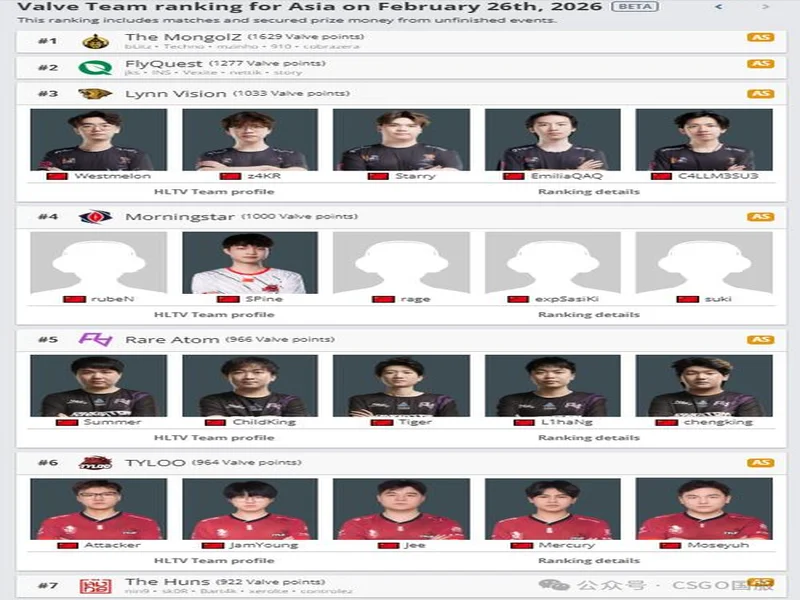The image size is (800, 600).
Task: Go to next ranking date arrow
Action: (x=765, y=7)
